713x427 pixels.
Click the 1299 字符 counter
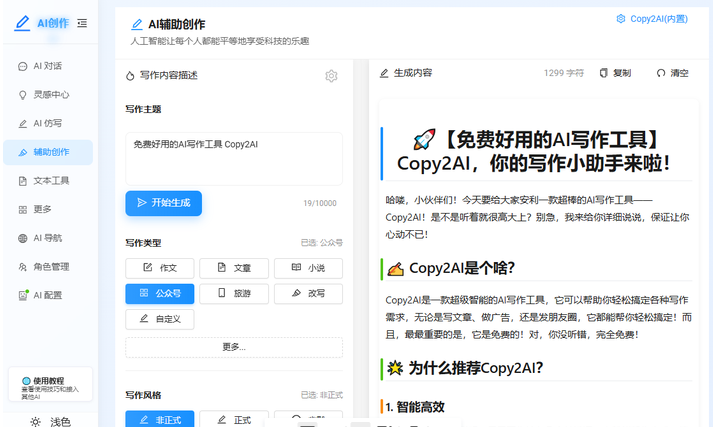563,73
